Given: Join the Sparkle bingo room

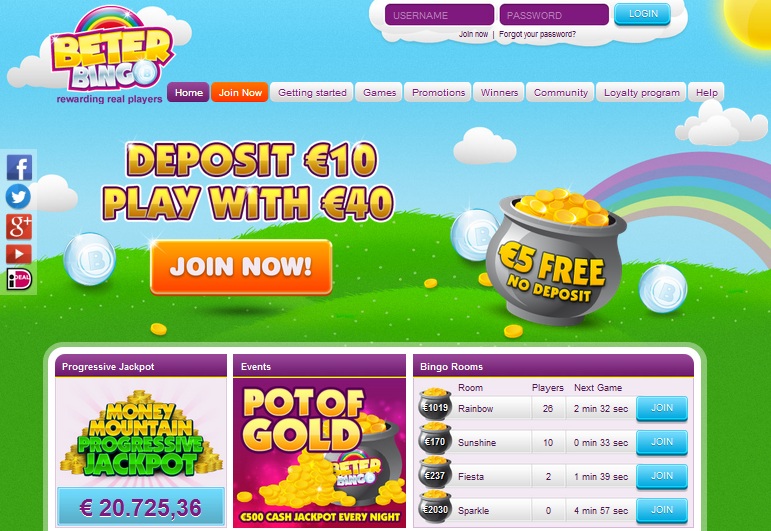Looking at the screenshot, I should (661, 510).
